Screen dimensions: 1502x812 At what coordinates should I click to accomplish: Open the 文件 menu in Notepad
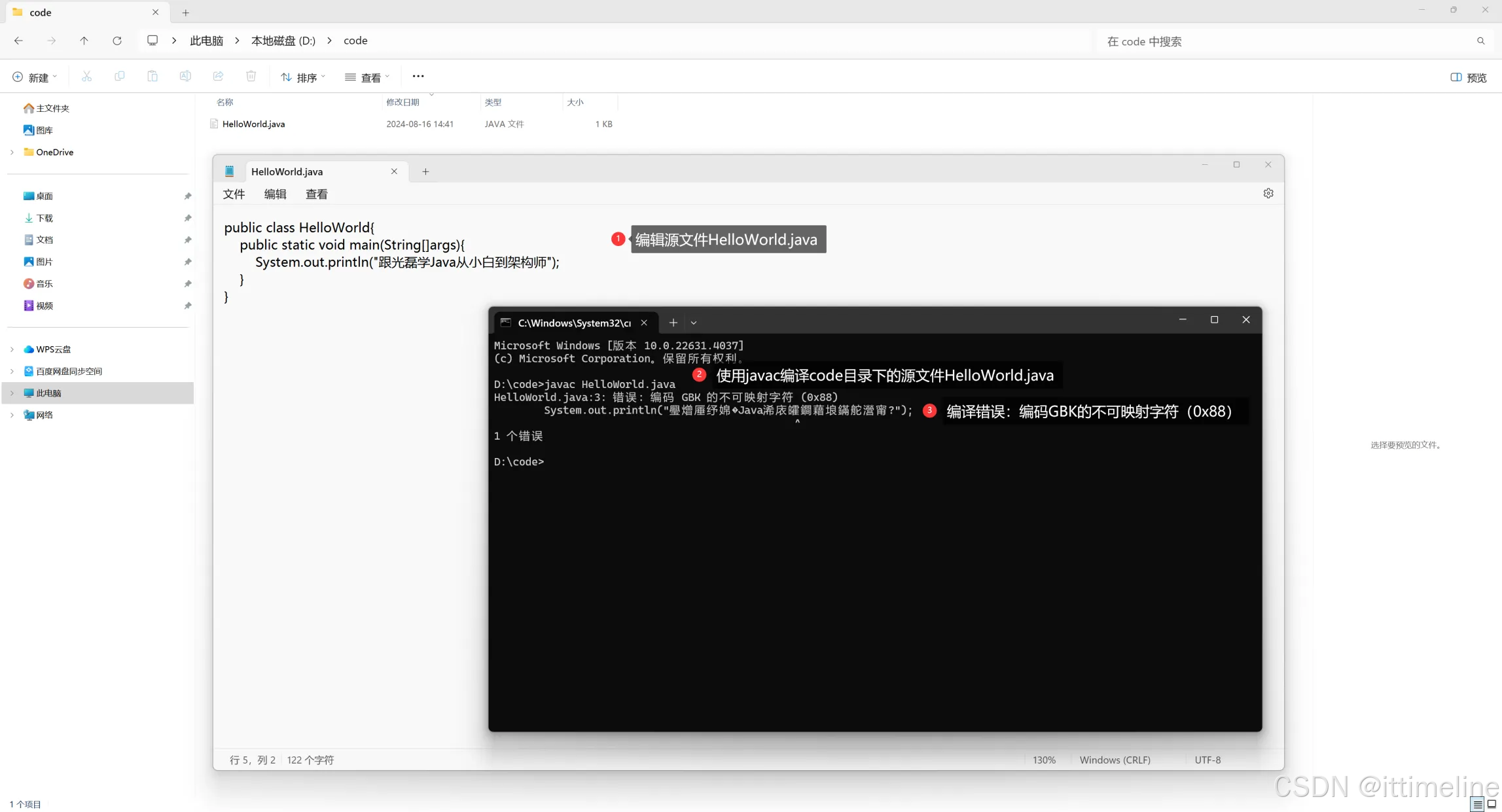(234, 194)
